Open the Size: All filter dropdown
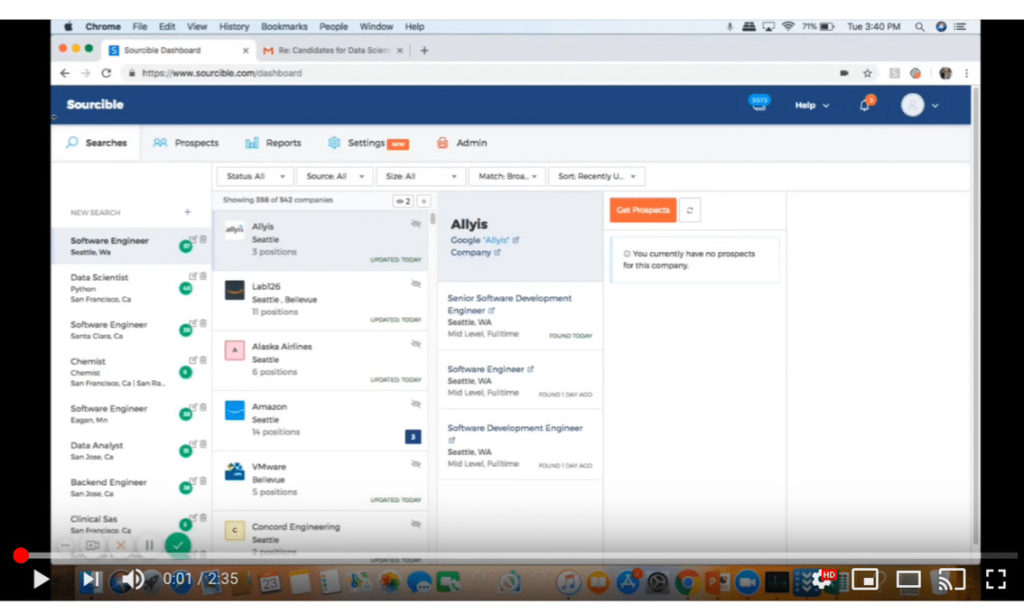 (421, 176)
